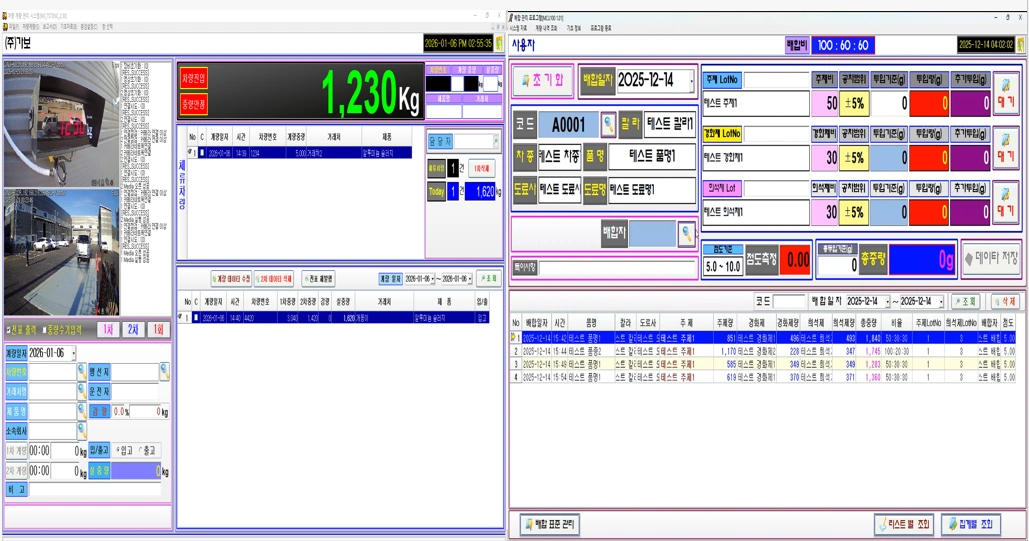Open bottom camera street view thumbnail

click(x=62, y=253)
